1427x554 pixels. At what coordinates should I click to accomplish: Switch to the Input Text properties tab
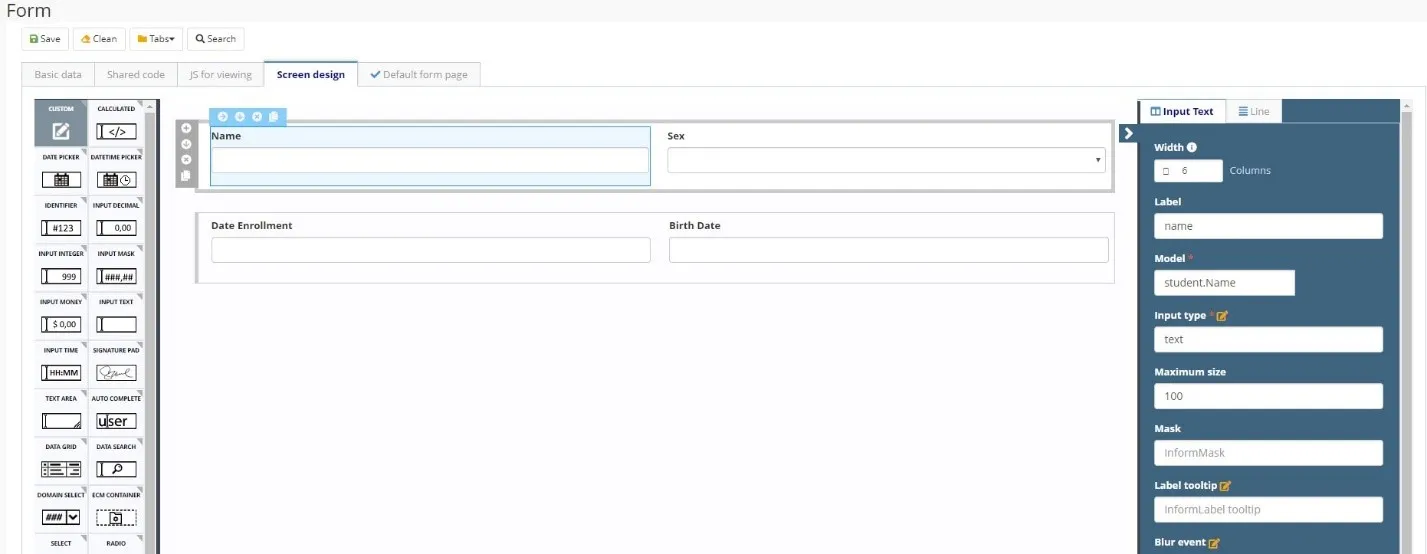(x=1182, y=111)
